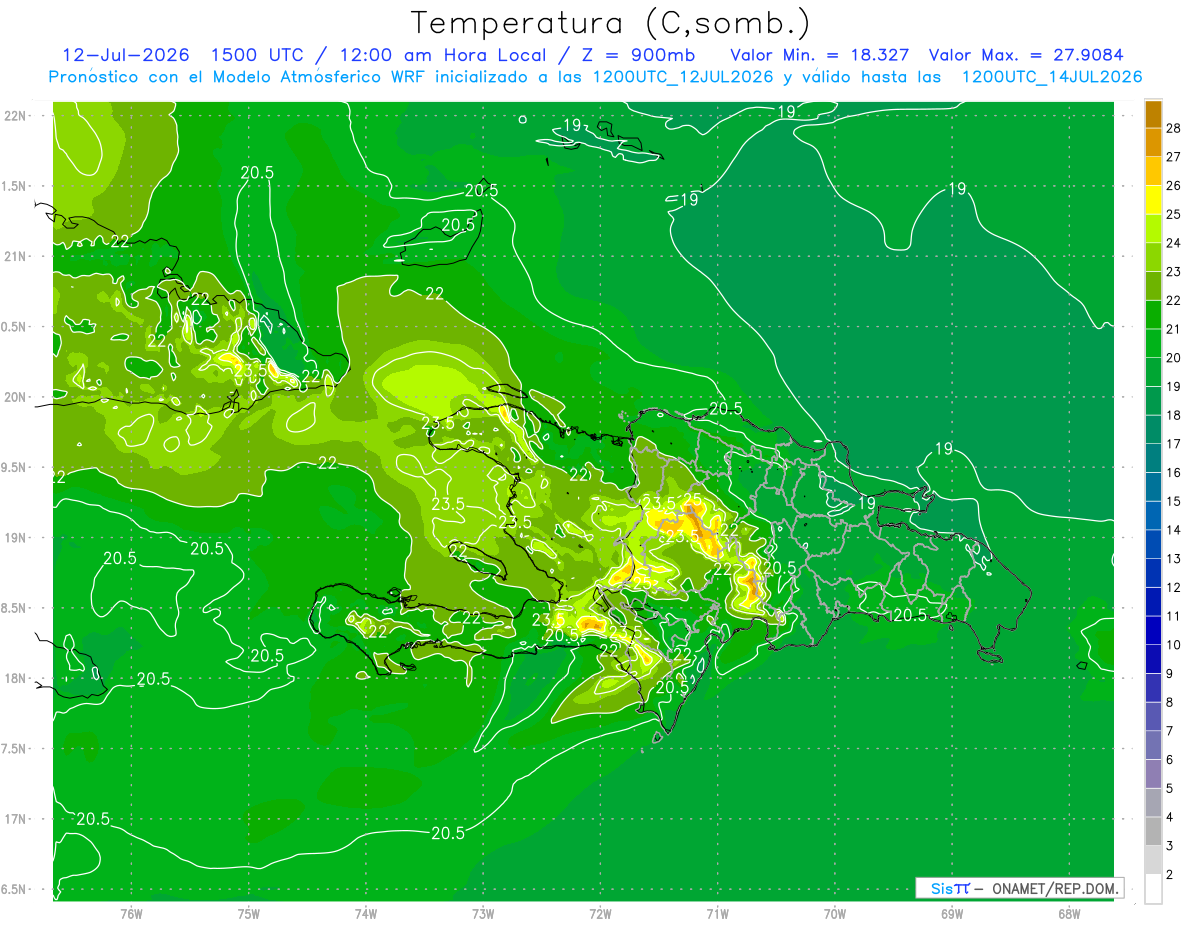This screenshot has height=927, width=1200.
Task: Click the Valor Min. = 18.327 text
Action: pyautogui.click(x=819, y=55)
